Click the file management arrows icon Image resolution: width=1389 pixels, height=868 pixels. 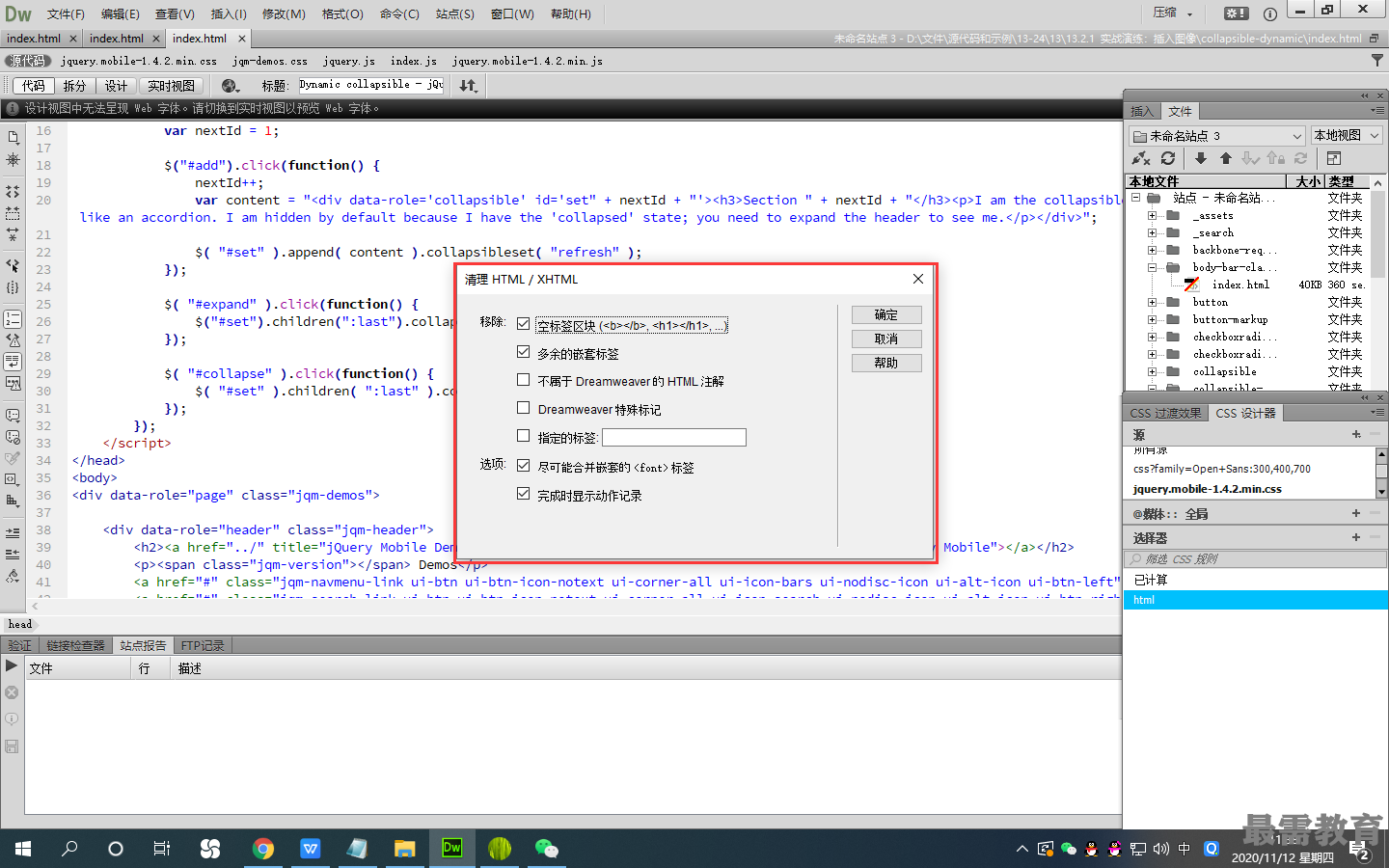coord(469,86)
